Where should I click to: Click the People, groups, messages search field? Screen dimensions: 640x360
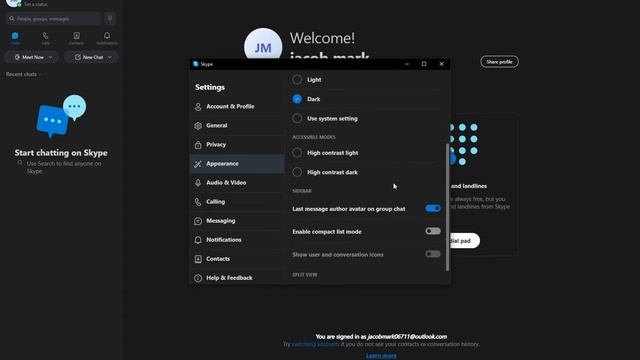[x=53, y=18]
